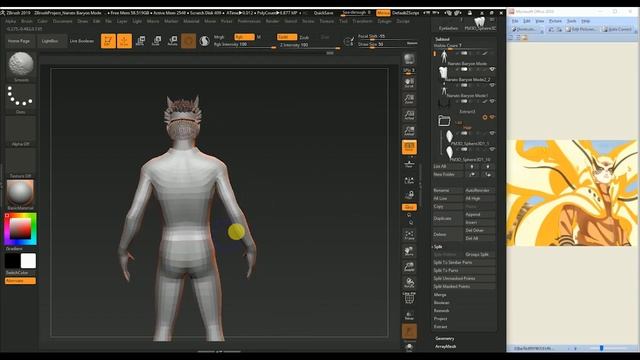The height and width of the screenshot is (360, 640).
Task: Select the Draw mode icon next to Edit
Action: pos(124,41)
